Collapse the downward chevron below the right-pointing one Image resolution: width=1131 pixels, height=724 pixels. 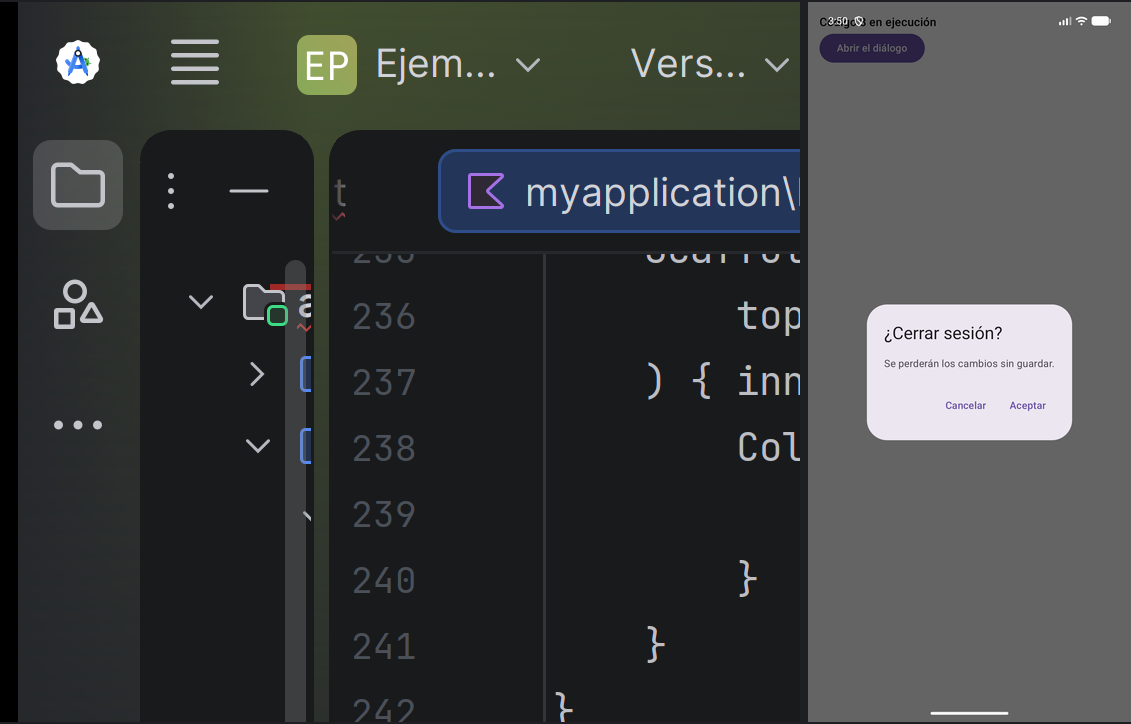tap(258, 446)
